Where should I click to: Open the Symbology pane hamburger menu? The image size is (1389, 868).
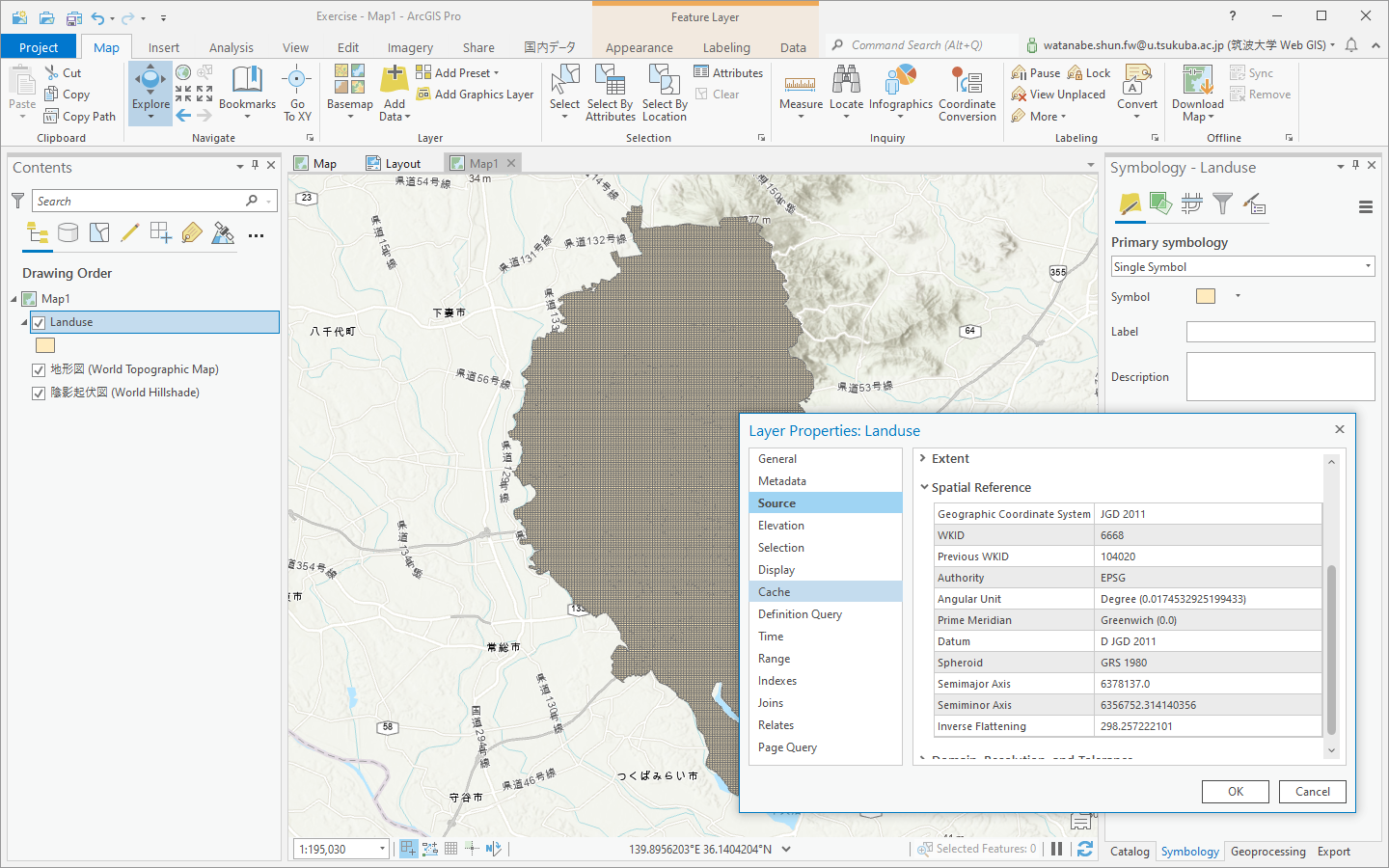tap(1365, 206)
